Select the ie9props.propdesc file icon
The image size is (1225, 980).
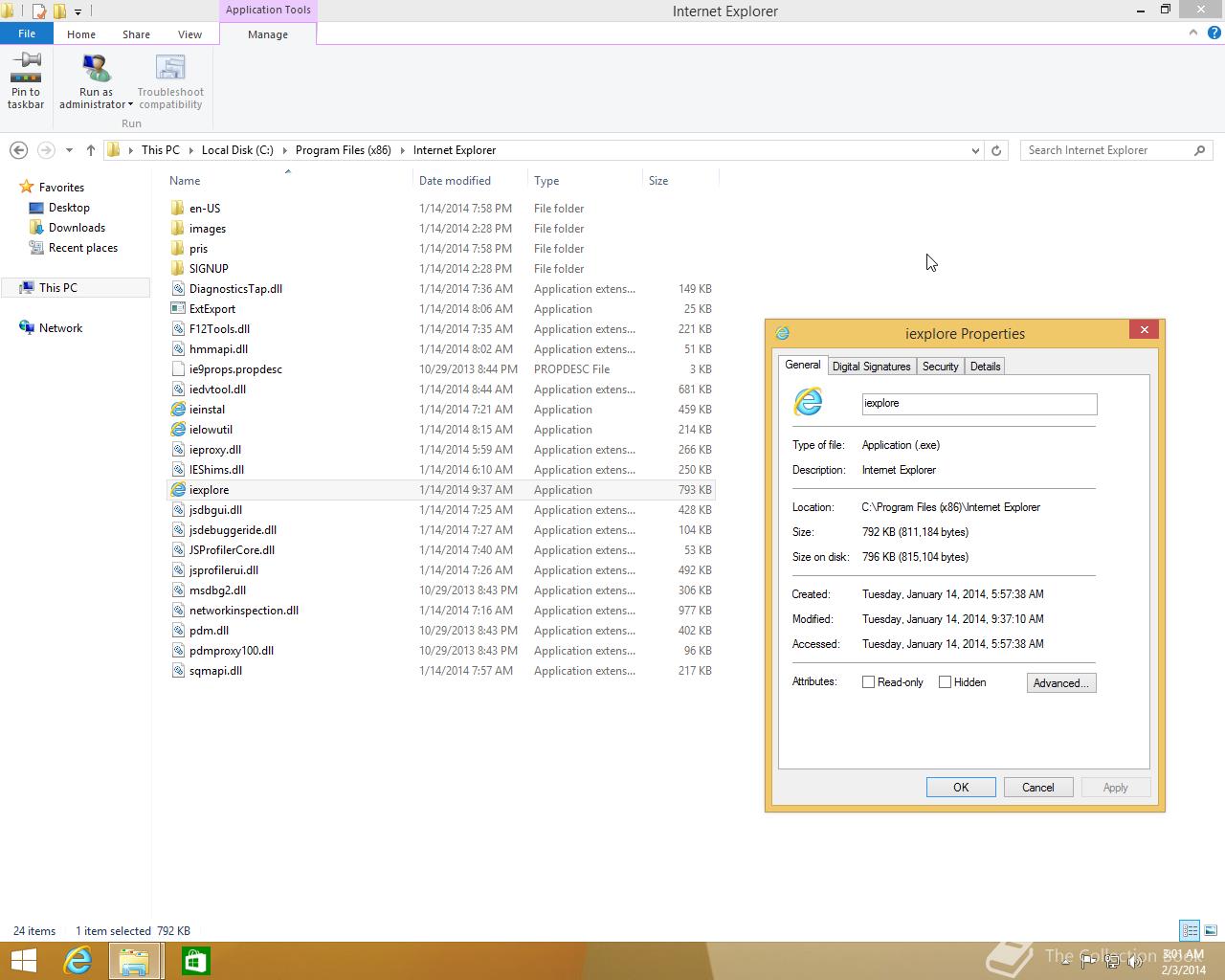tap(178, 369)
